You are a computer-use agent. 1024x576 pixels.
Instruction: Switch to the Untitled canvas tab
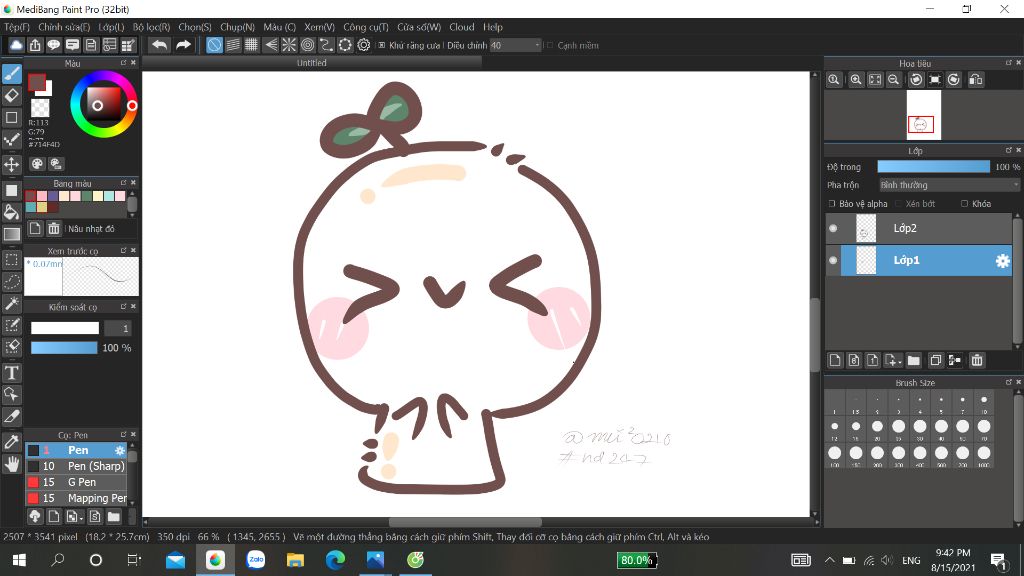pyautogui.click(x=312, y=63)
